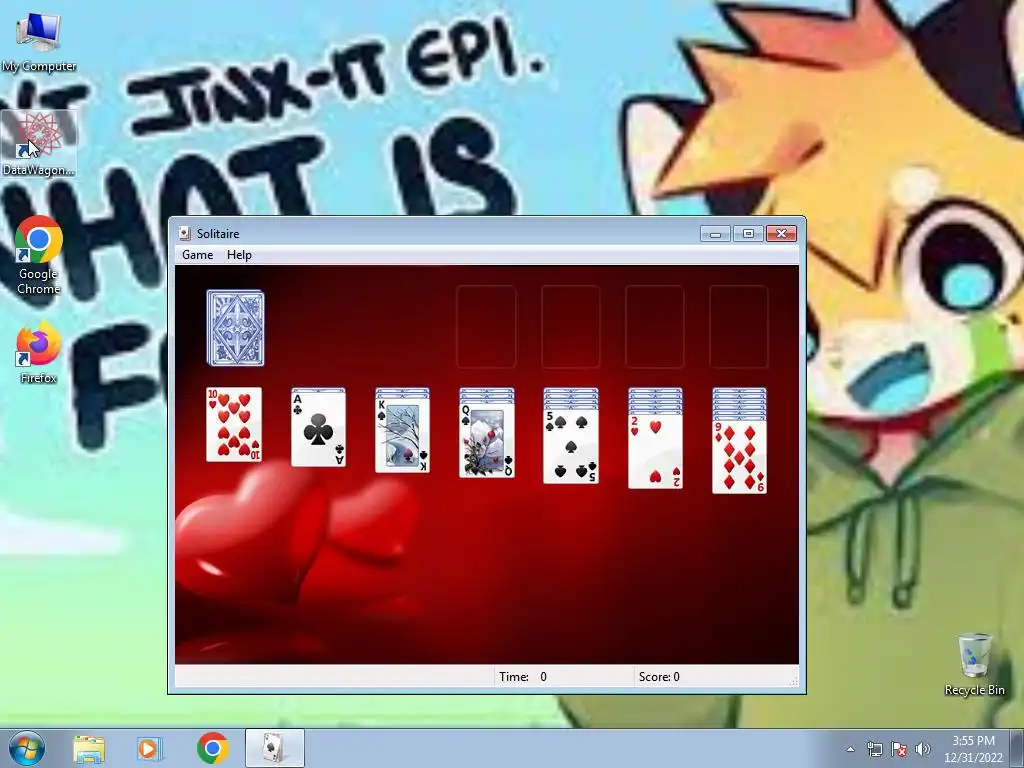Click the Solitaire taskbar button
The image size is (1024, 768).
coord(274,748)
